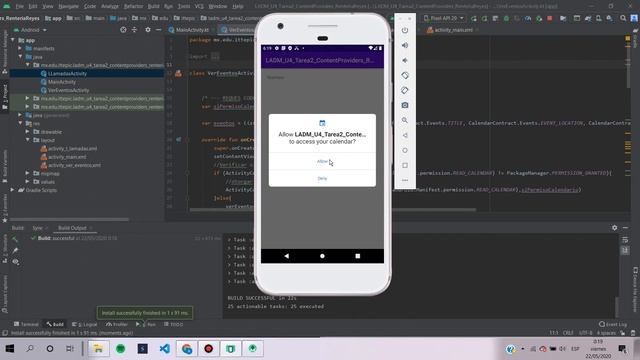The width and height of the screenshot is (640, 360).
Task: Click editor horizontal scrollbar
Action: (x=333, y=210)
